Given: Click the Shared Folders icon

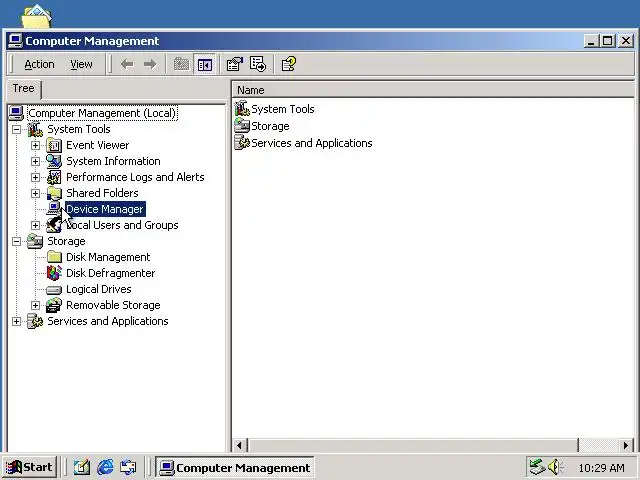Looking at the screenshot, I should pos(54,193).
